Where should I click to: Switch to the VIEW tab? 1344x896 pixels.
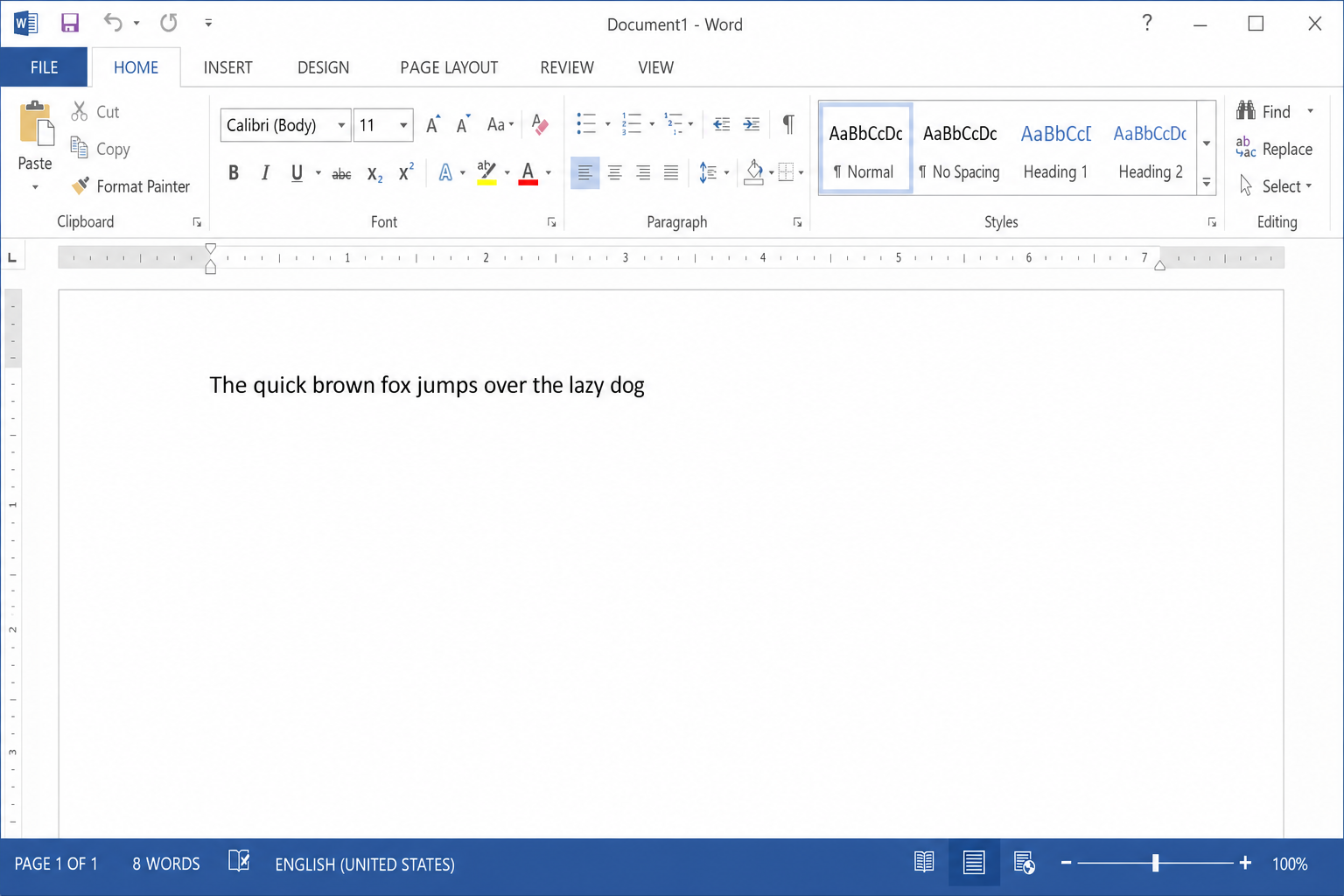655,67
